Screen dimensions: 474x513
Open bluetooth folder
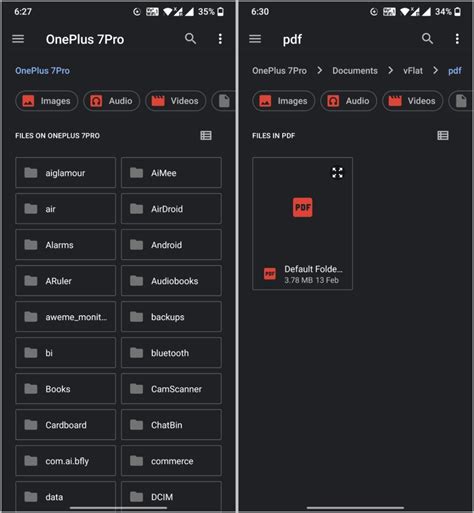171,353
